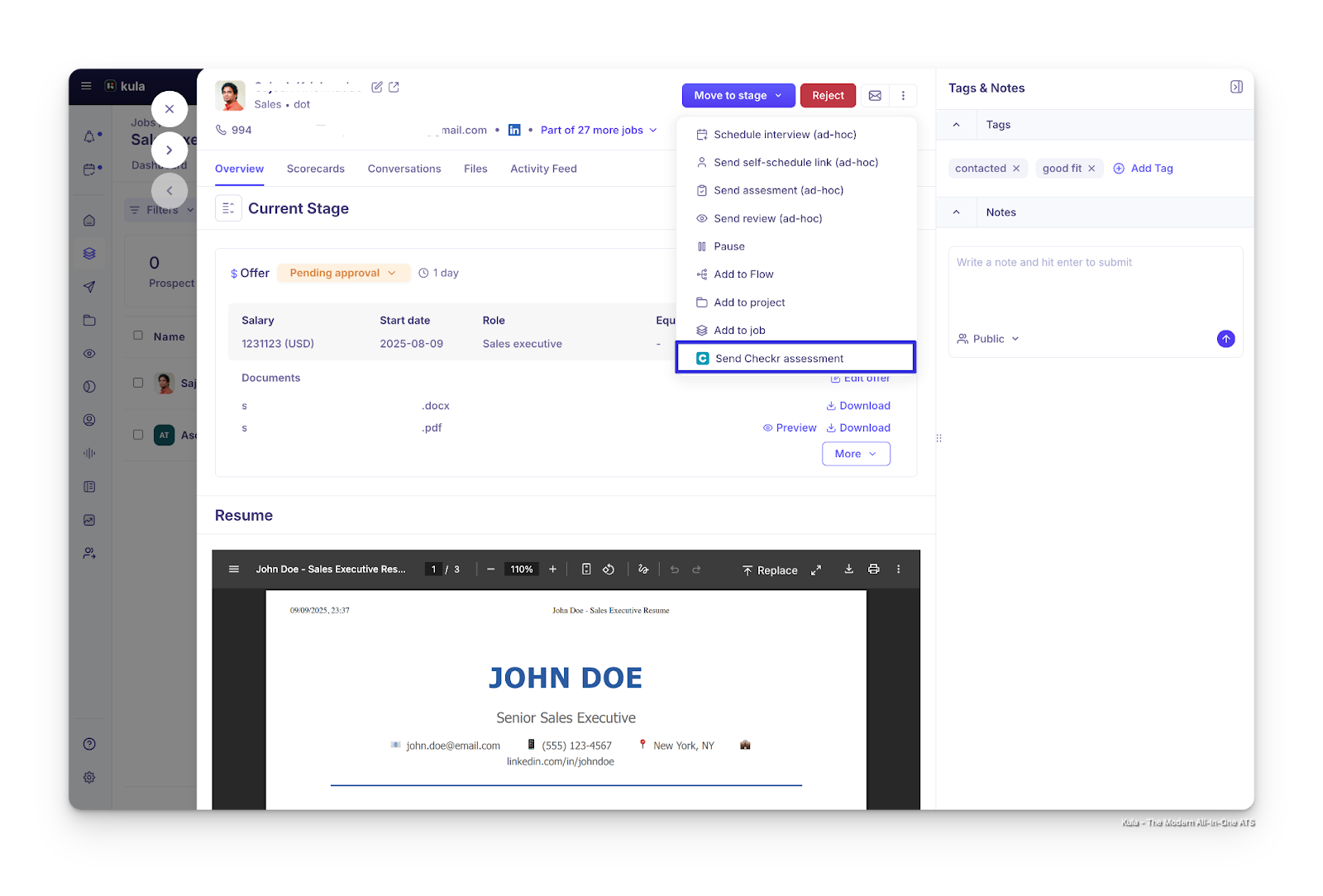Open the hamburger menu beside kula logo
The width and height of the screenshot is (1323, 896).
pyautogui.click(x=86, y=86)
